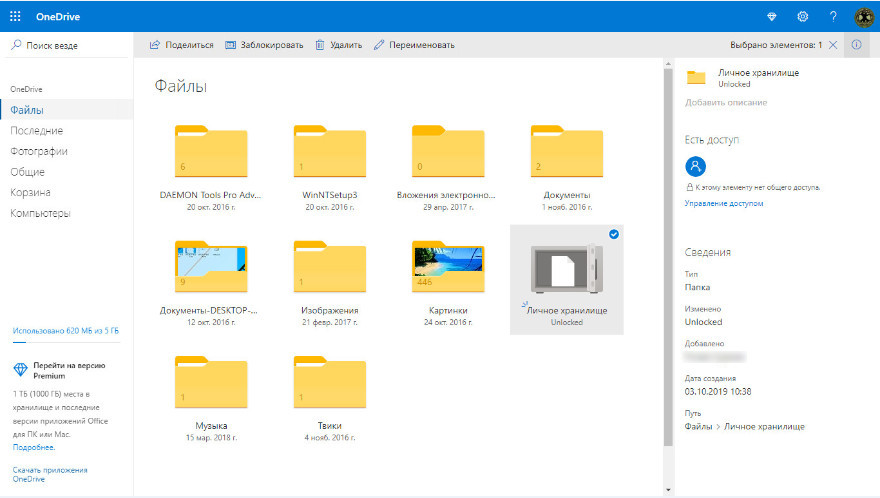The width and height of the screenshot is (880, 498).
Task: Open the Картинки folder thumbnail
Action: (448, 266)
